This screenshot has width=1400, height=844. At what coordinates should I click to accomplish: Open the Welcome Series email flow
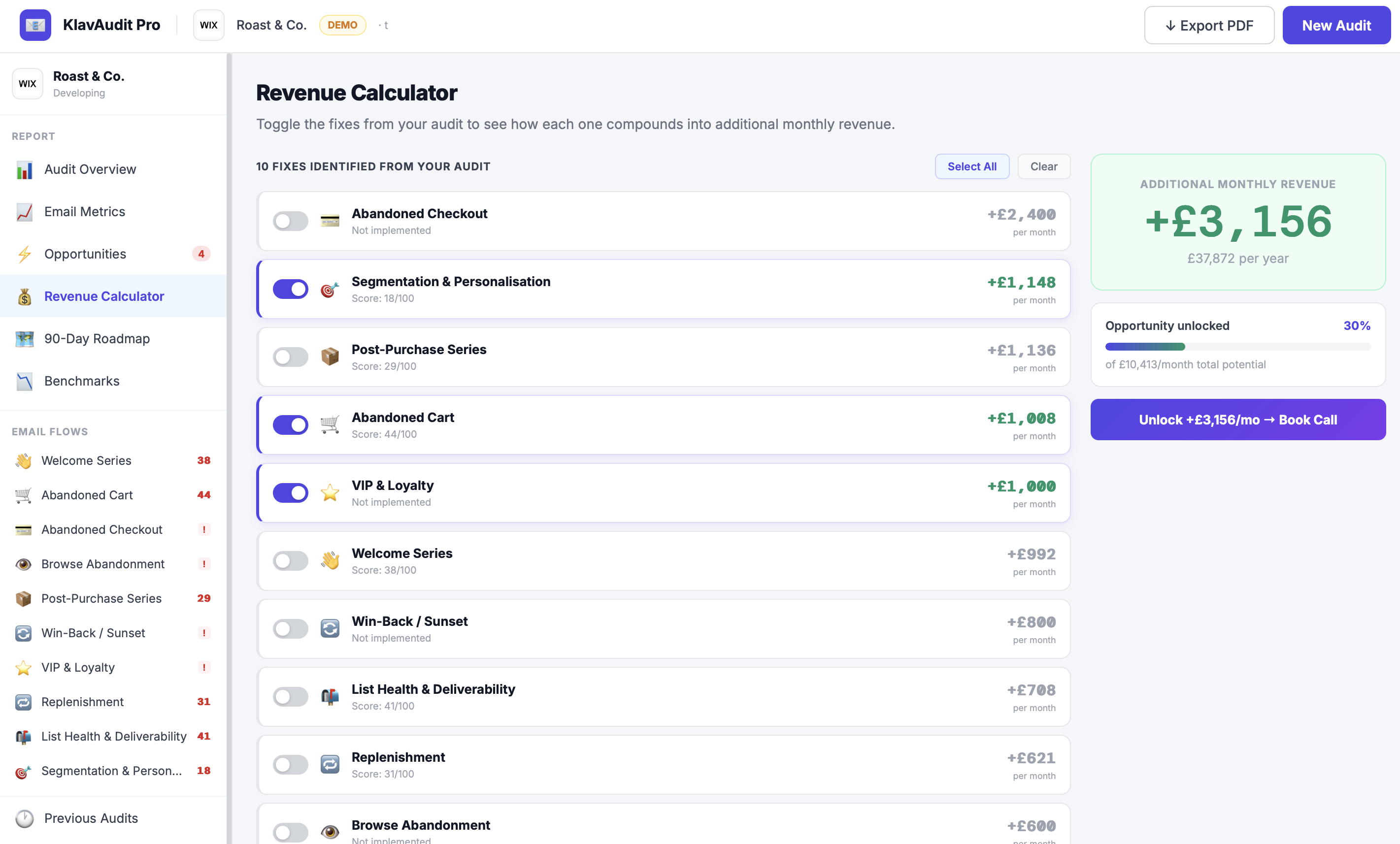tap(113, 461)
